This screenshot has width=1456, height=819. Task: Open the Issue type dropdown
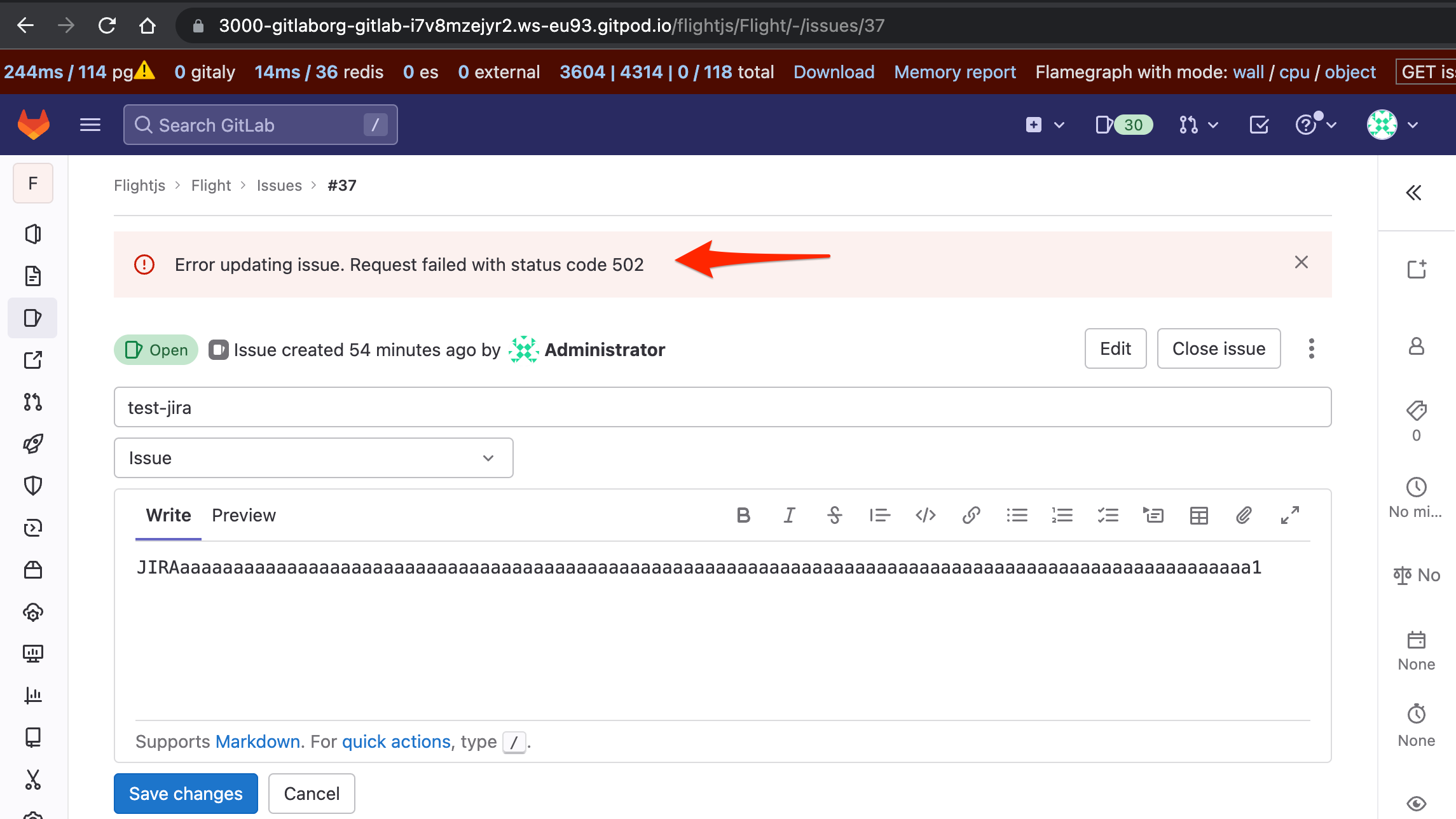click(313, 458)
